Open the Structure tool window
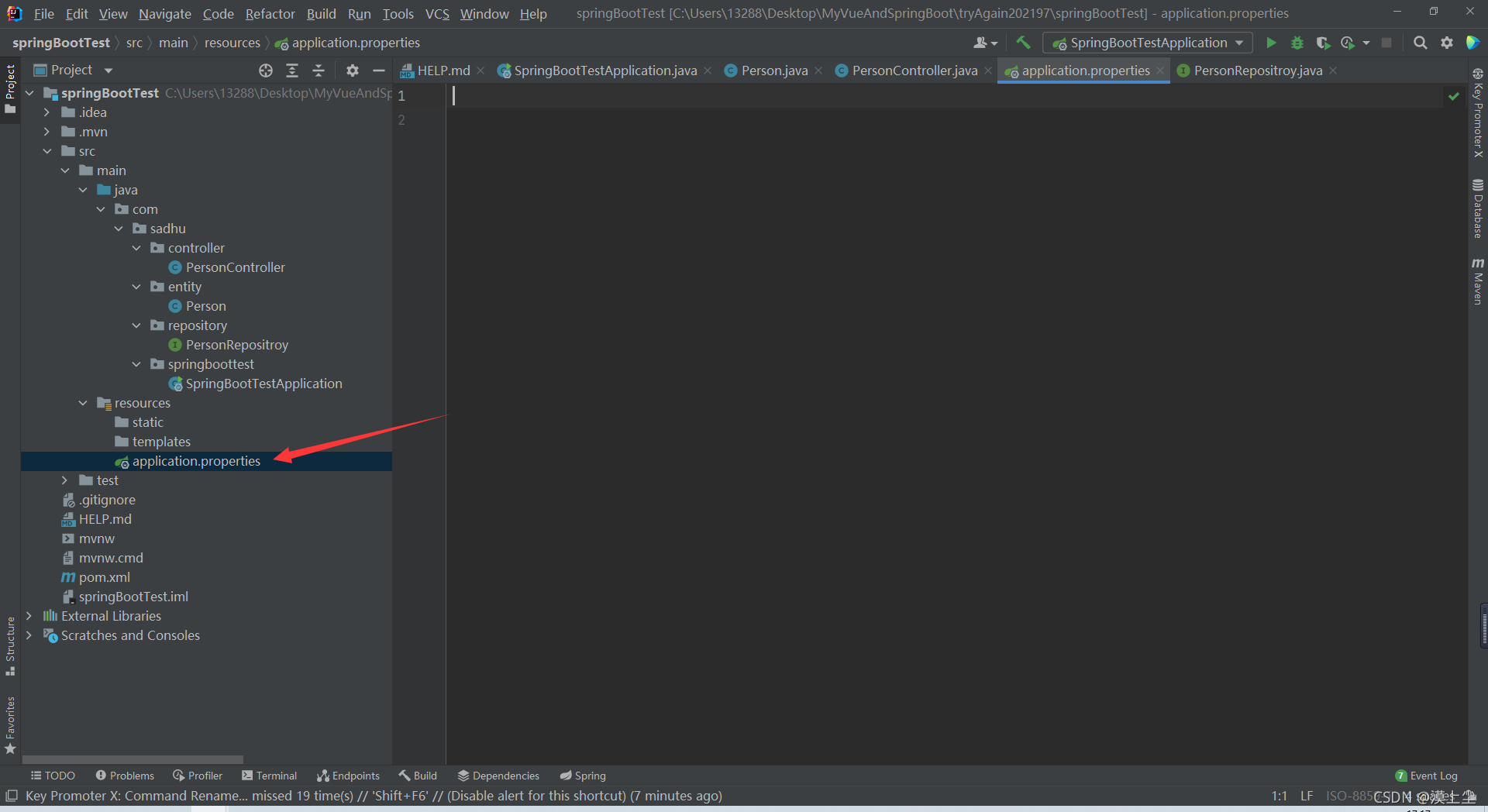This screenshot has width=1488, height=812. pyautogui.click(x=10, y=645)
